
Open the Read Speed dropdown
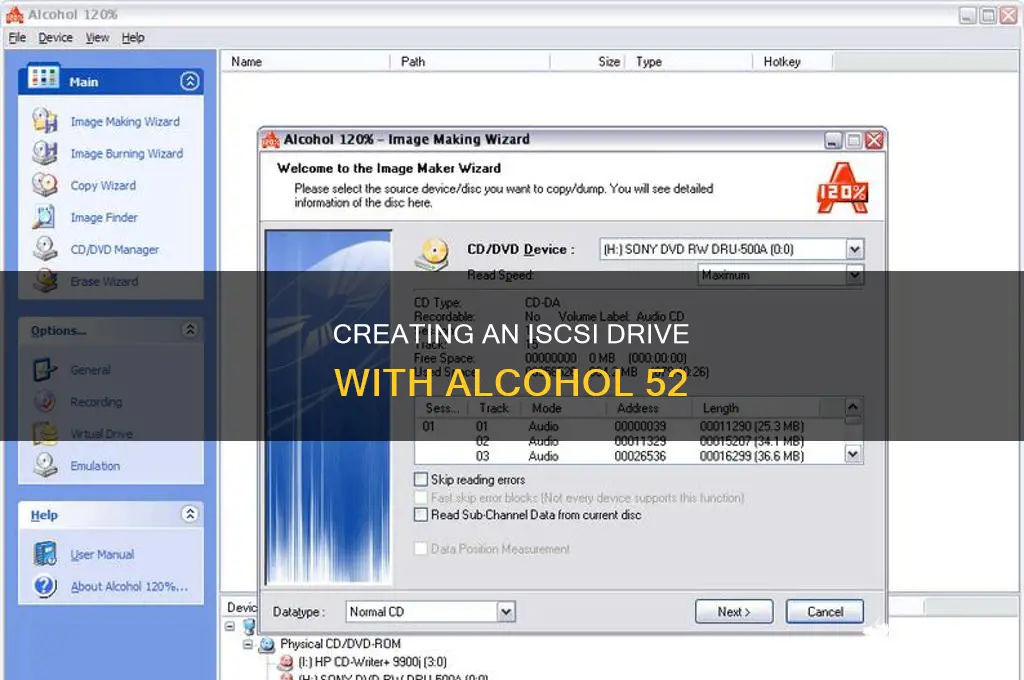(854, 275)
